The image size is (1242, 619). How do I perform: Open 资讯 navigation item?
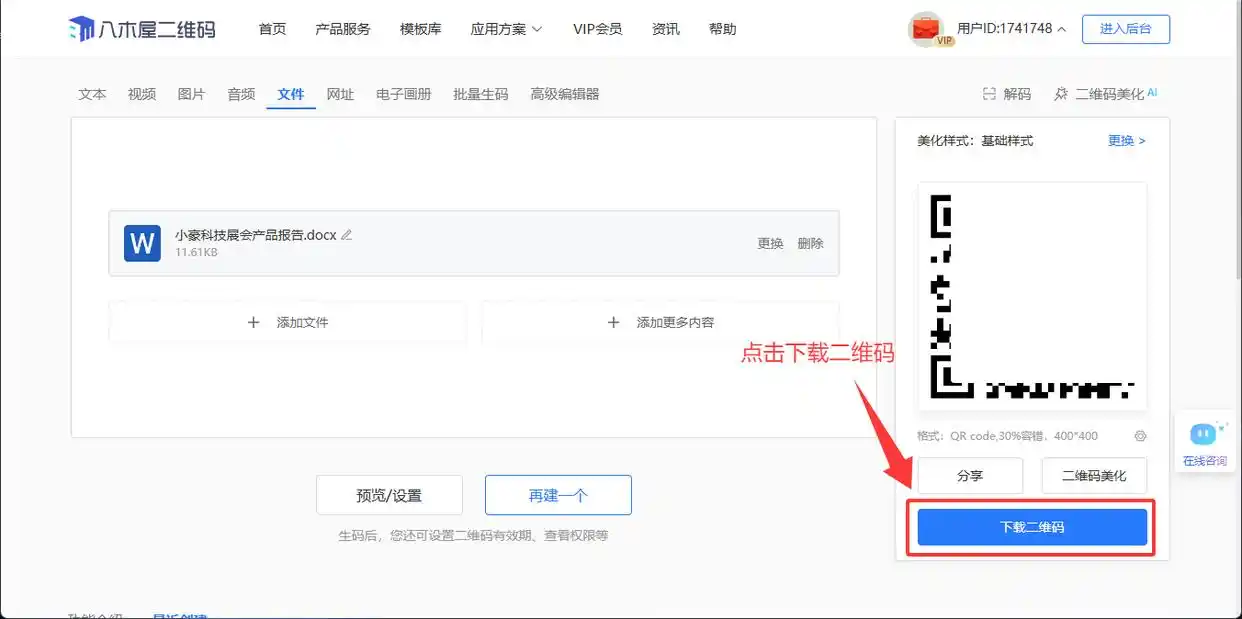[666, 29]
